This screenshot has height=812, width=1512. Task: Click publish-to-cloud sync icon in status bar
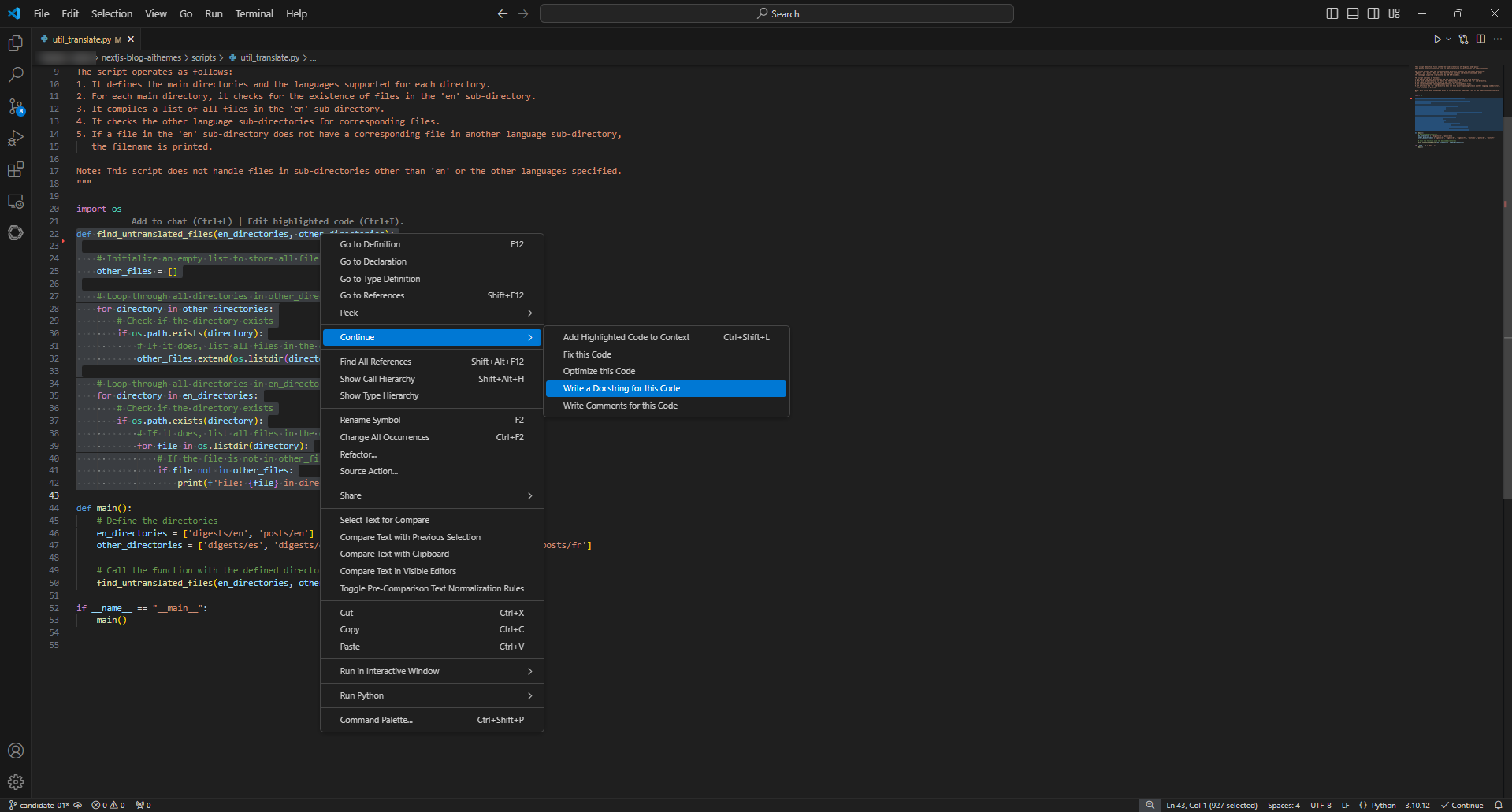pos(77,805)
